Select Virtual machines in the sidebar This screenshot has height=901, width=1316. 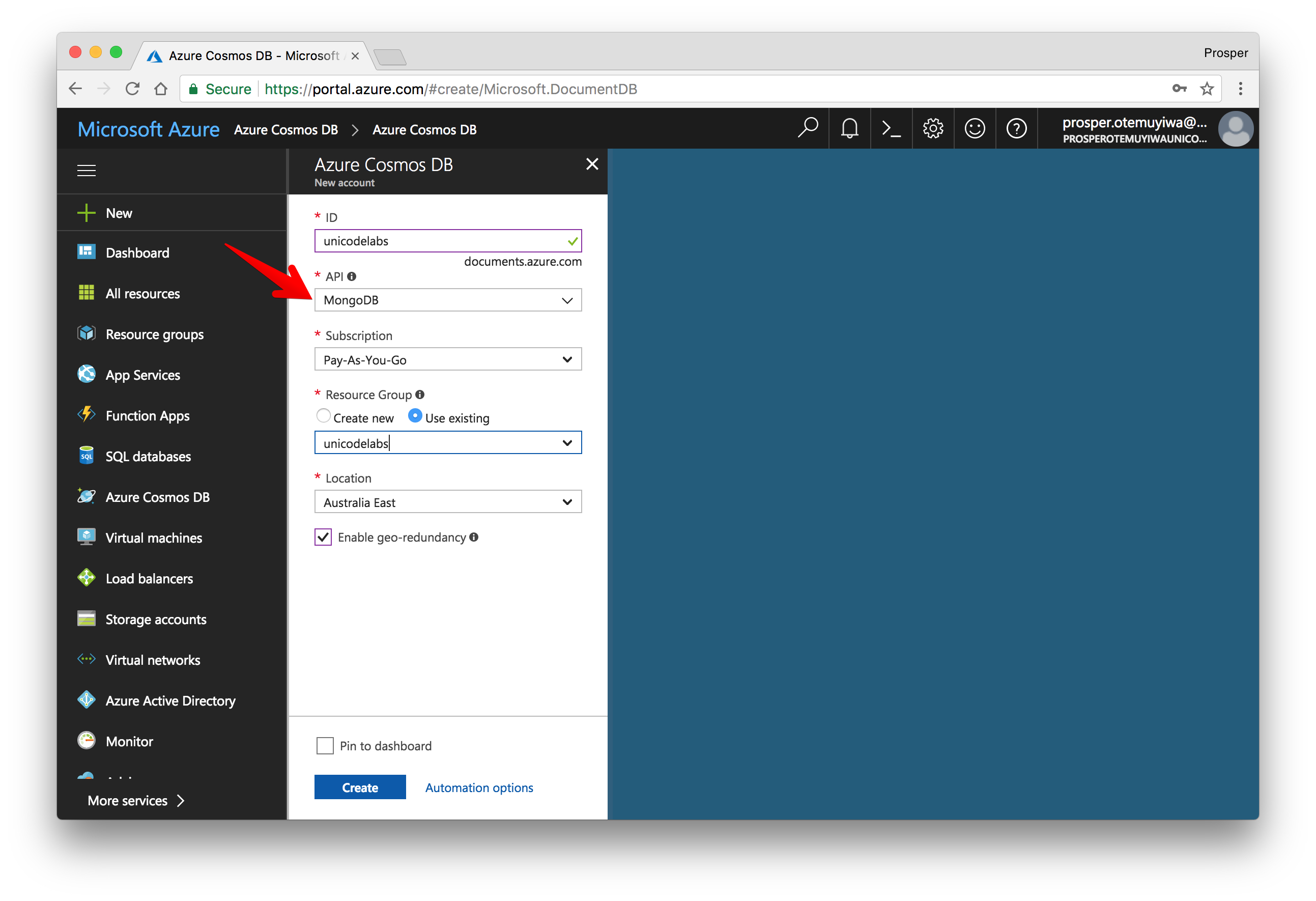click(x=154, y=538)
